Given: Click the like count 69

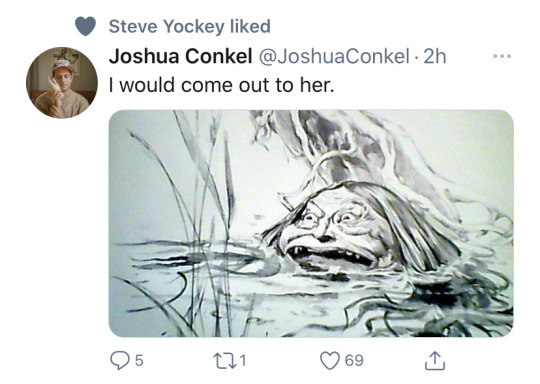Looking at the screenshot, I should [354, 361].
